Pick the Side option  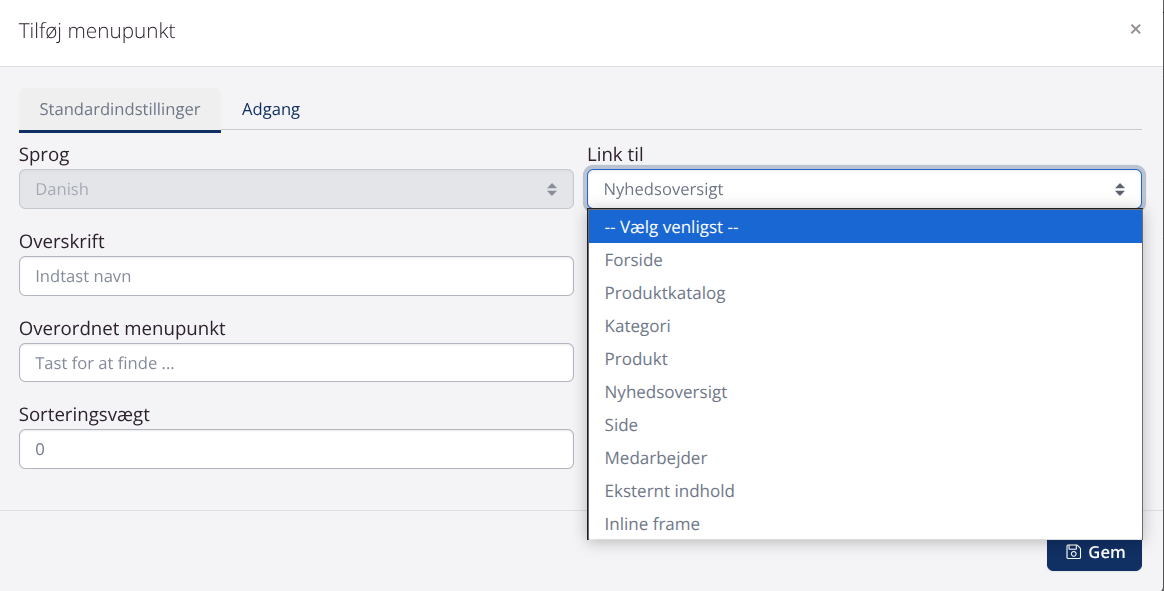coord(621,425)
